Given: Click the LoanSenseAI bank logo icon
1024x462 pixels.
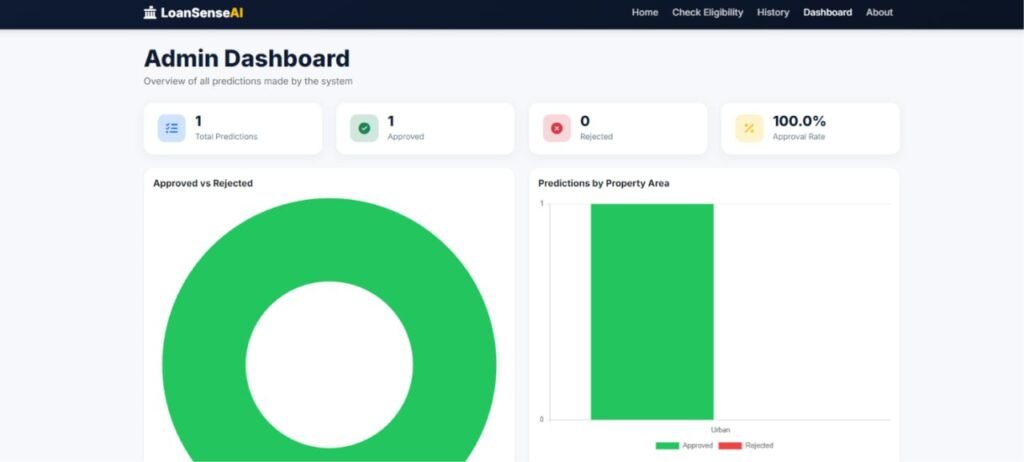Looking at the screenshot, I should coord(150,12).
